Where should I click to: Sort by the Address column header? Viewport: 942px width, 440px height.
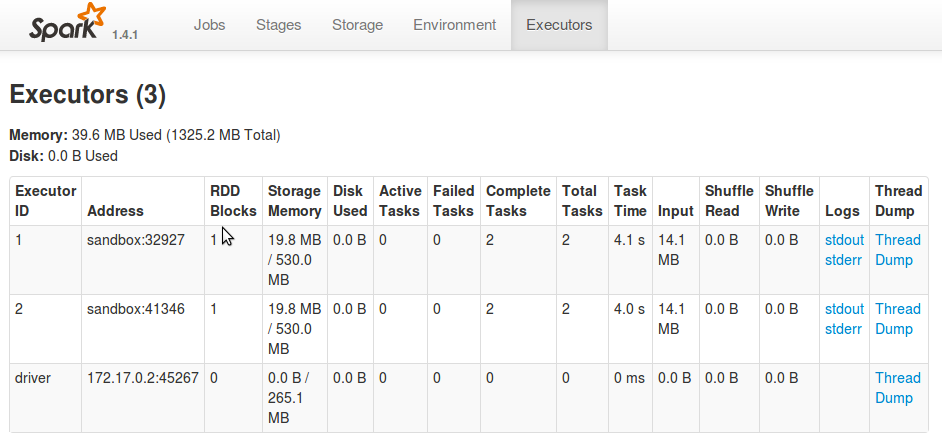pyautogui.click(x=115, y=211)
